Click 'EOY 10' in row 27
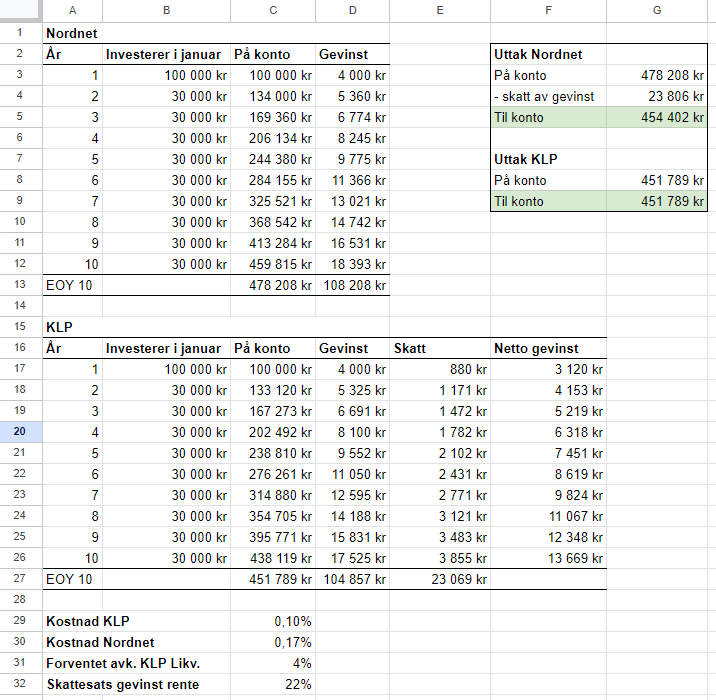 [x=73, y=579]
